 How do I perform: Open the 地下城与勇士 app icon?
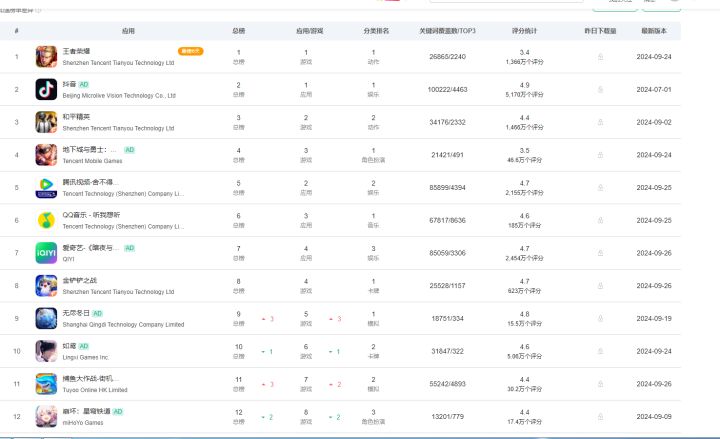click(x=46, y=155)
